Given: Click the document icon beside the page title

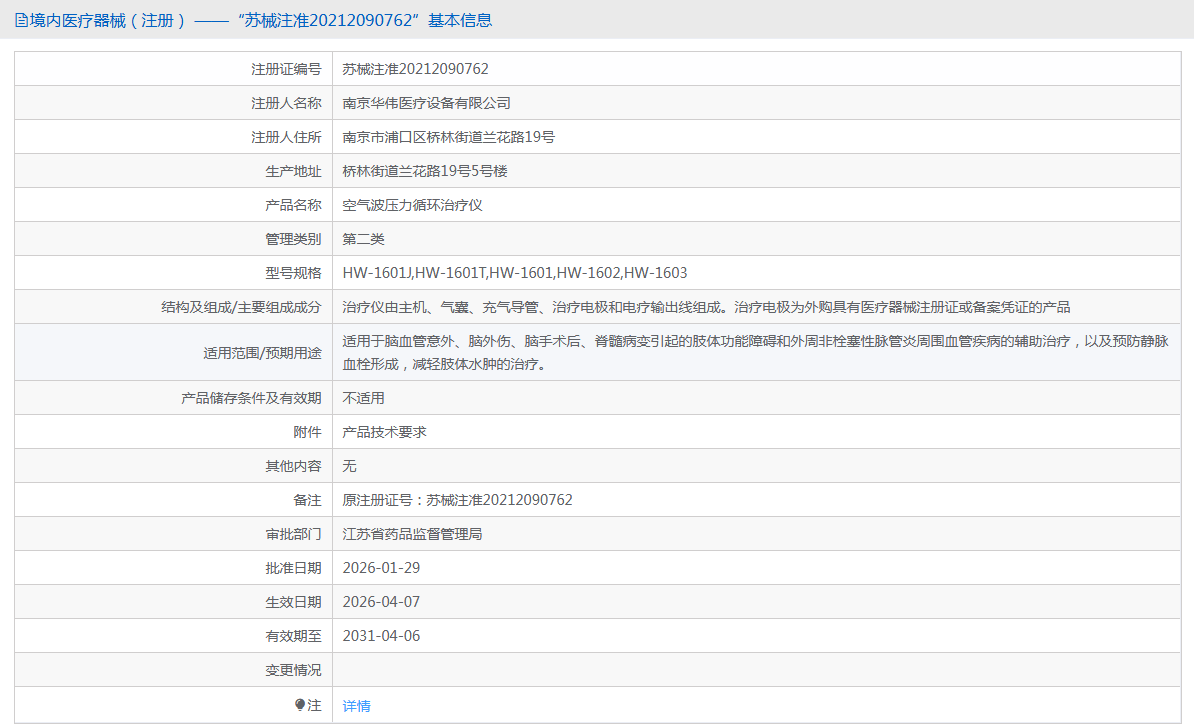Looking at the screenshot, I should [x=21, y=21].
